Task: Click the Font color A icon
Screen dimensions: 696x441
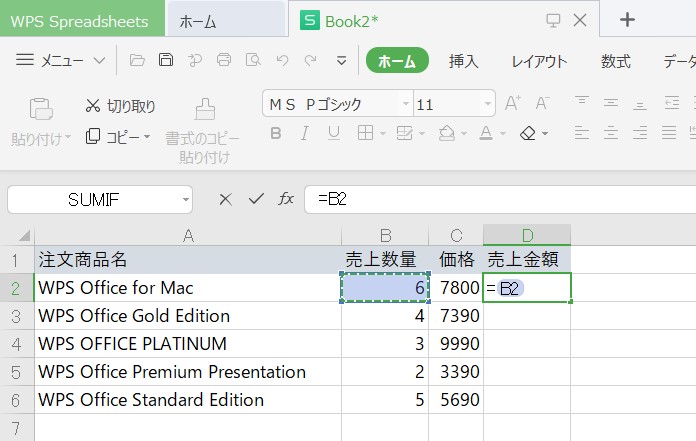Action: pos(486,133)
